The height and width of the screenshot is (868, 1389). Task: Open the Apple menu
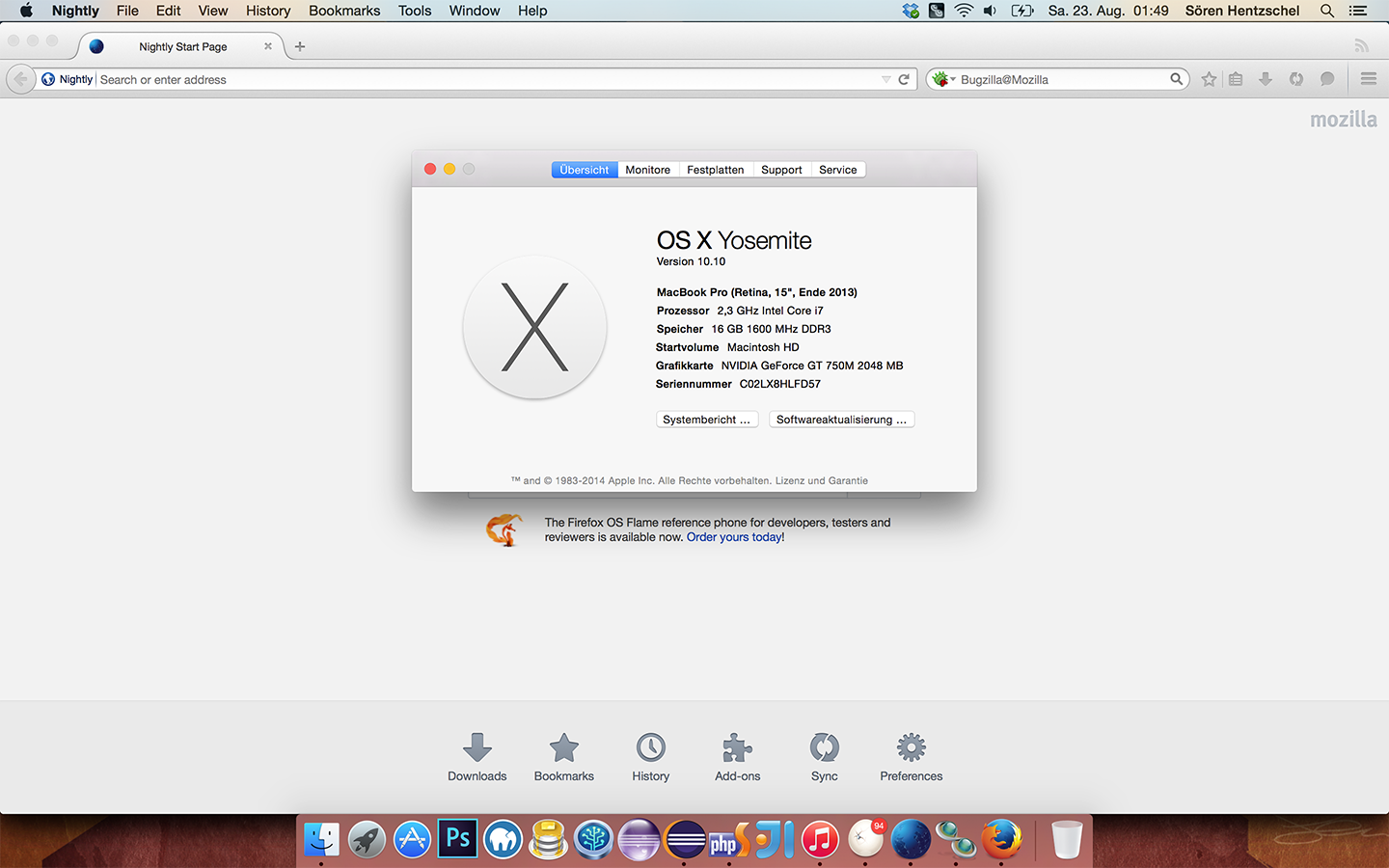point(26,11)
